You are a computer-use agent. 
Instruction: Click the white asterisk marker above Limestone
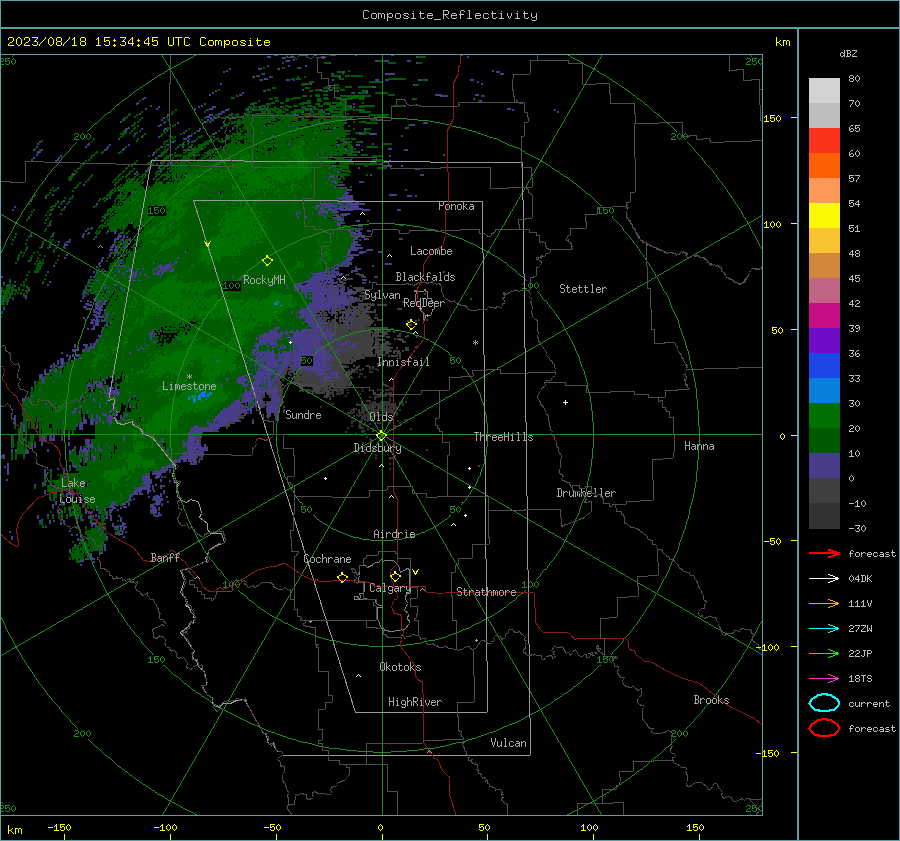[189, 377]
